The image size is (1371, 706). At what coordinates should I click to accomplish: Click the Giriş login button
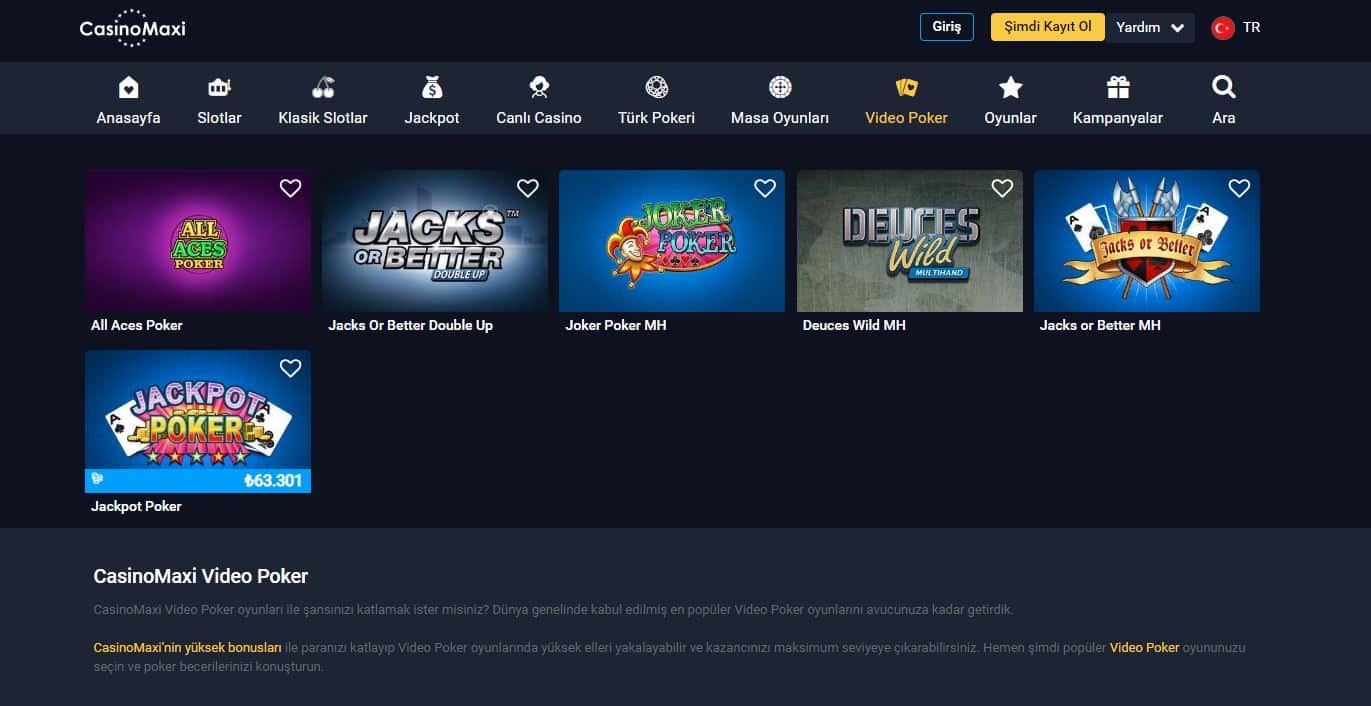point(947,27)
